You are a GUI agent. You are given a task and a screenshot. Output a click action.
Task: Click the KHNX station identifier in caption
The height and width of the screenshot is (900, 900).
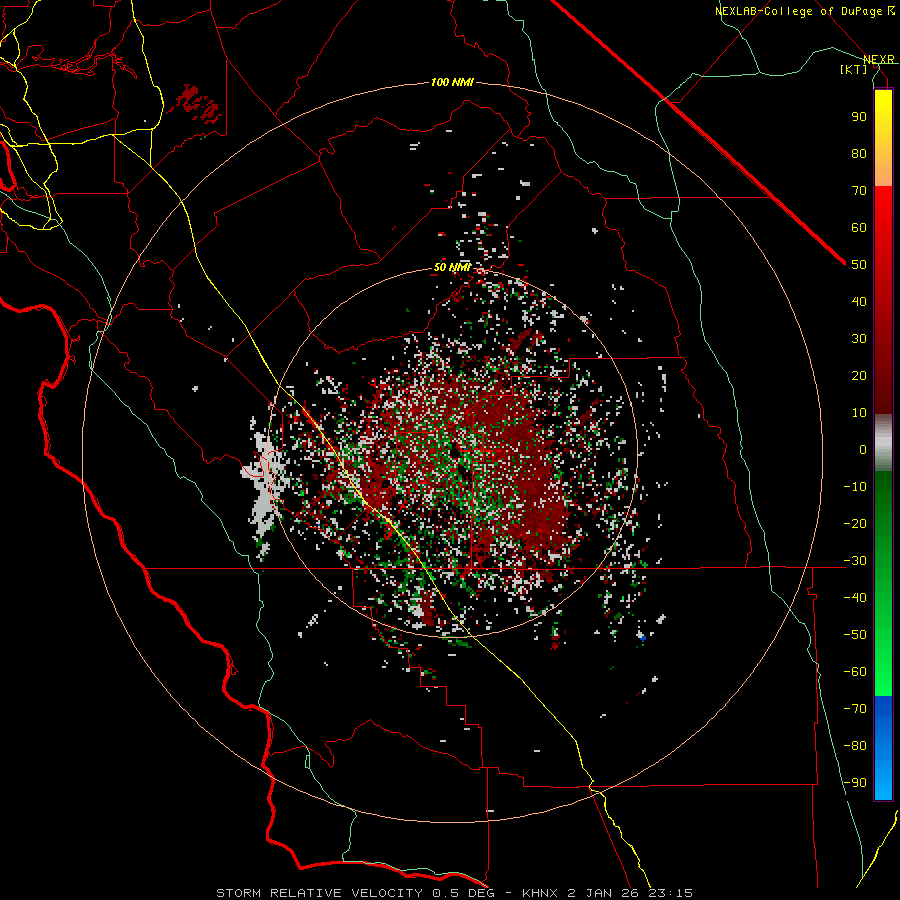click(541, 893)
